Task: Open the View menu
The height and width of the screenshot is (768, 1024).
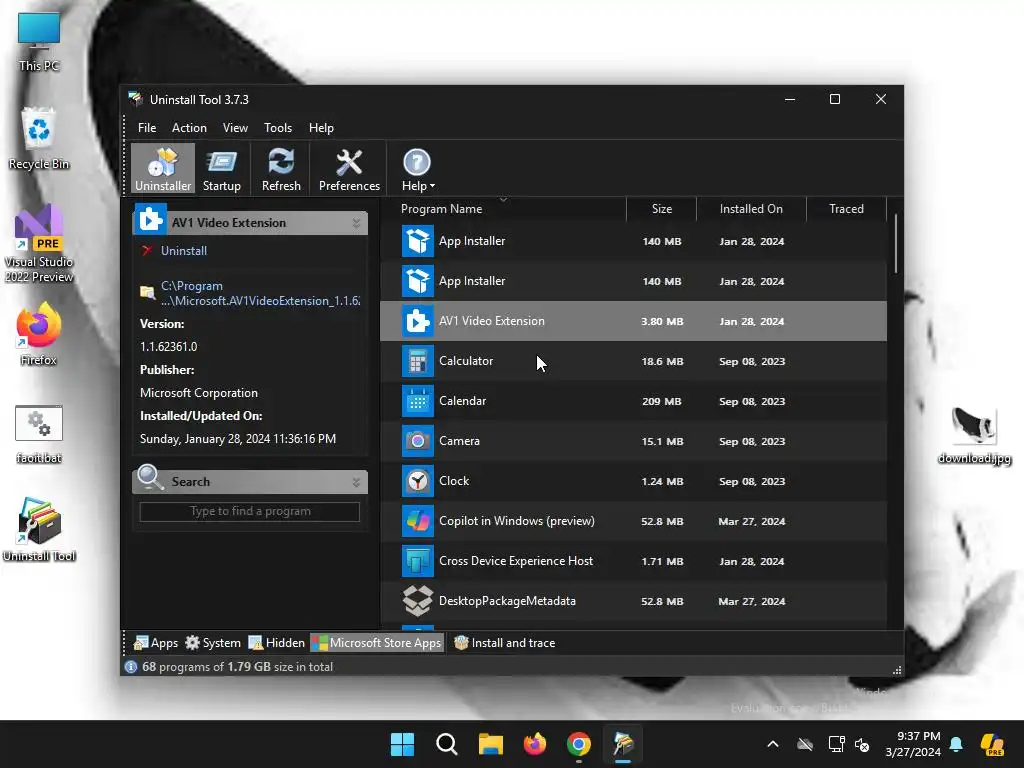Action: pyautogui.click(x=235, y=128)
